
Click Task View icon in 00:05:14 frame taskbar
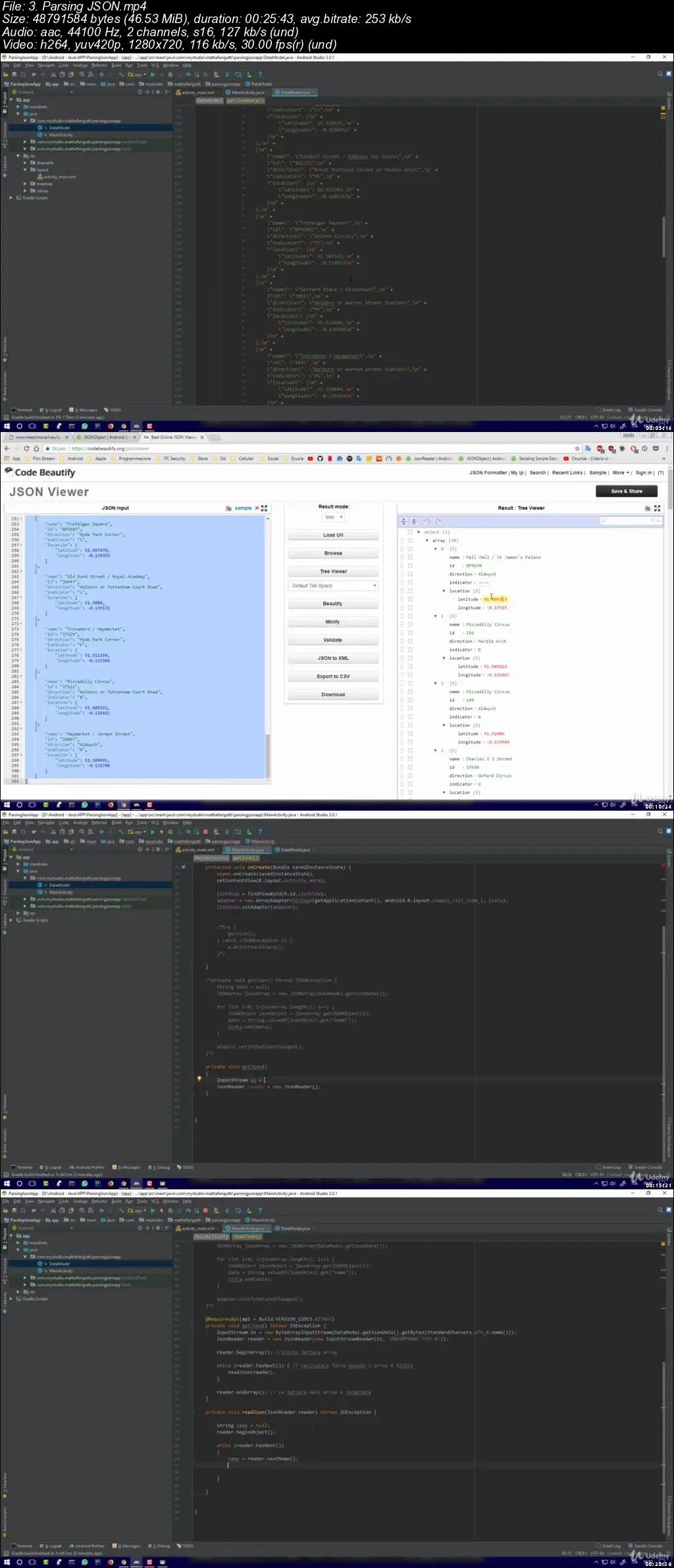[32, 427]
